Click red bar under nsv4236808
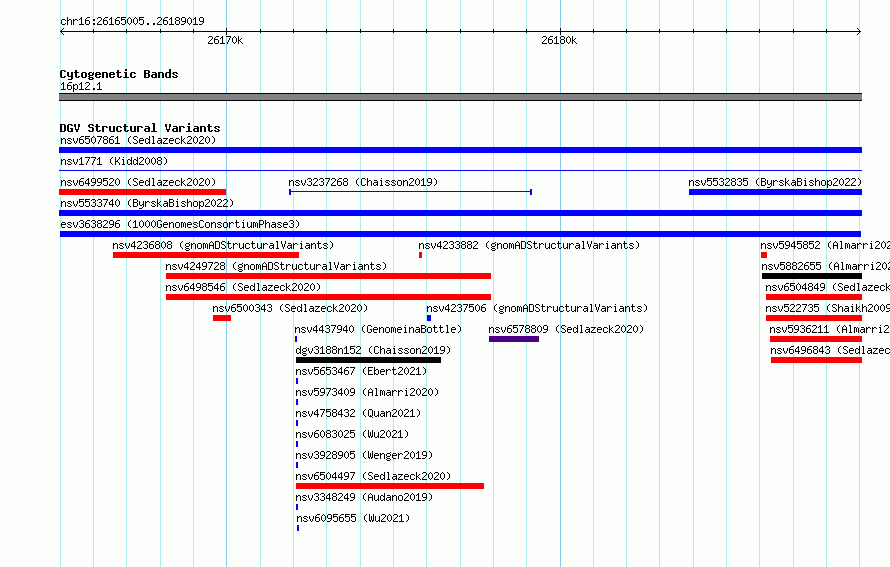Screen dimensions: 890x567 coord(206,255)
